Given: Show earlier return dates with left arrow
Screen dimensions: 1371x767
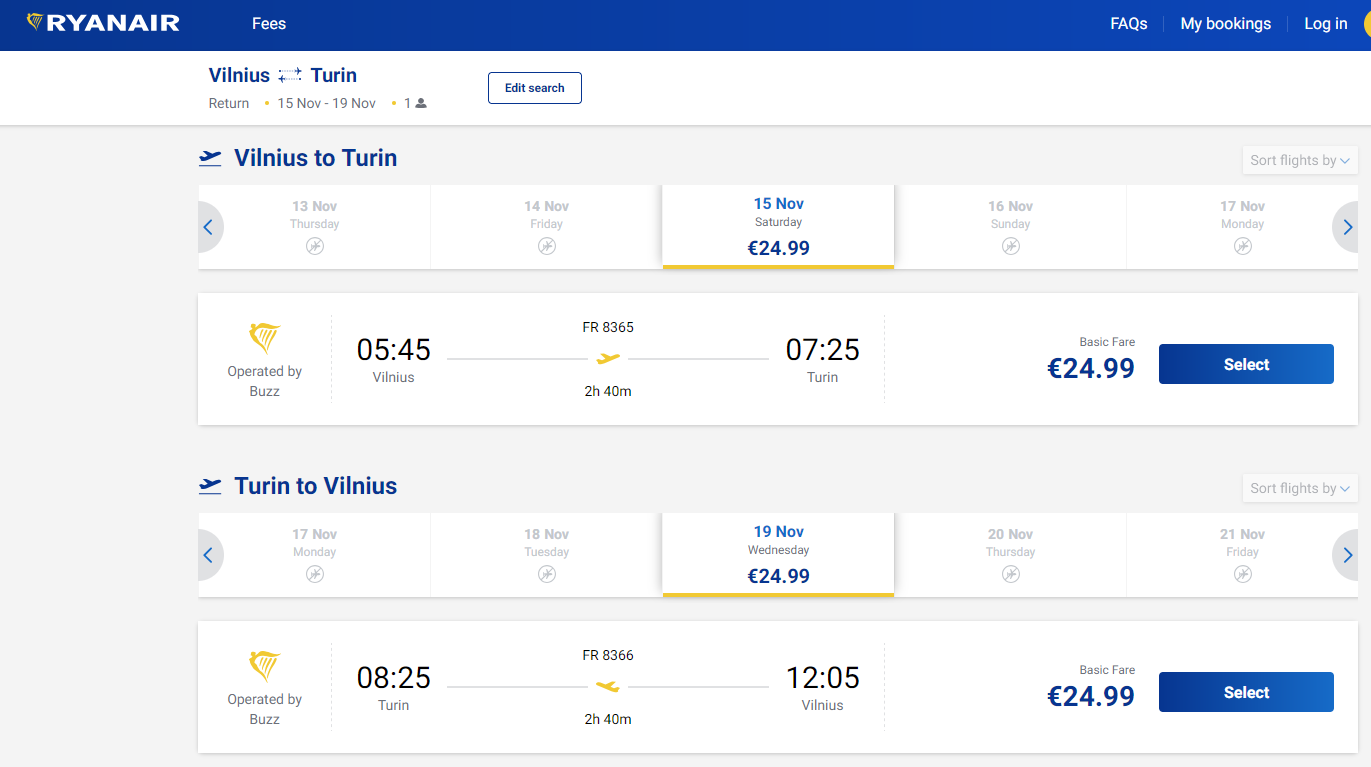Looking at the screenshot, I should [x=208, y=555].
